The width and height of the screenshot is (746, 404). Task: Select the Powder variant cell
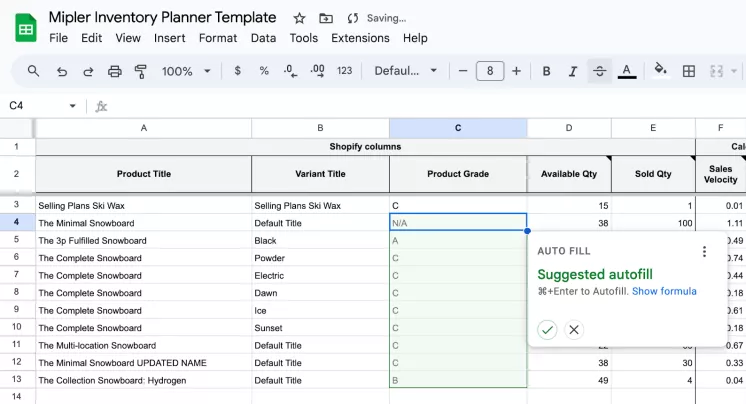point(320,258)
